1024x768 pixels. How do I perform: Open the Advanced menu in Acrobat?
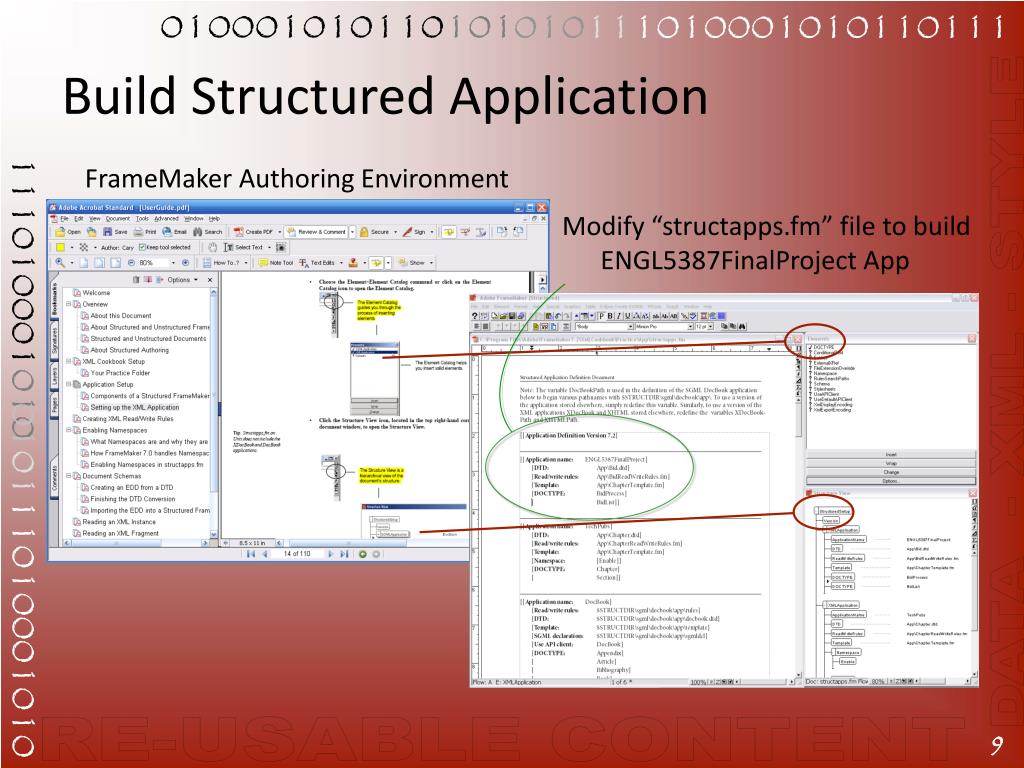166,219
